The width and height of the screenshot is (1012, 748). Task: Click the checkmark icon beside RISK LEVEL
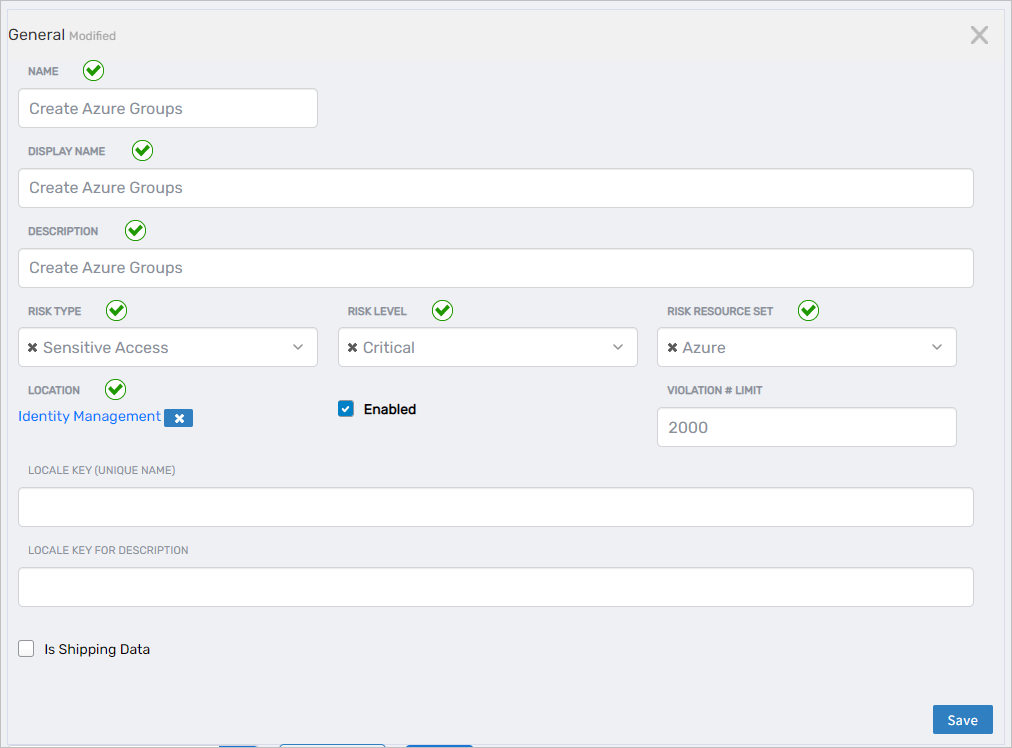pos(442,311)
